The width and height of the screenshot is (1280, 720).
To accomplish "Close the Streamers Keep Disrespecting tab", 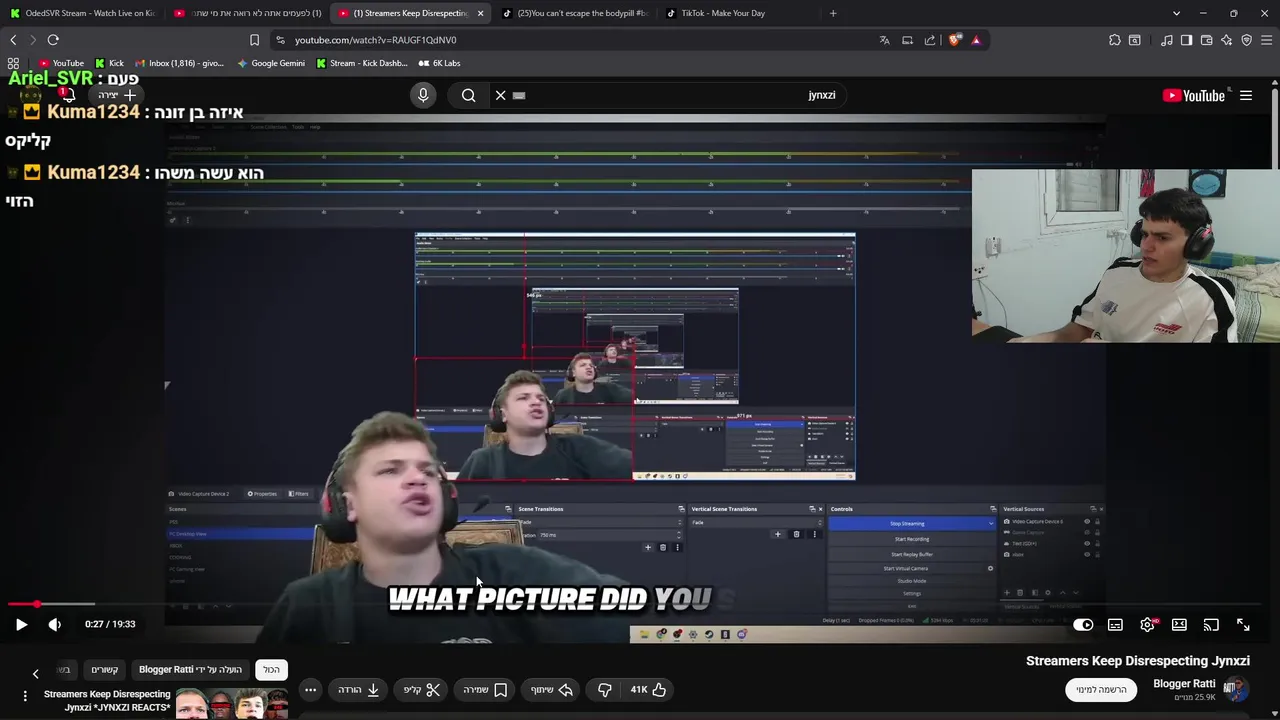I will click(480, 13).
